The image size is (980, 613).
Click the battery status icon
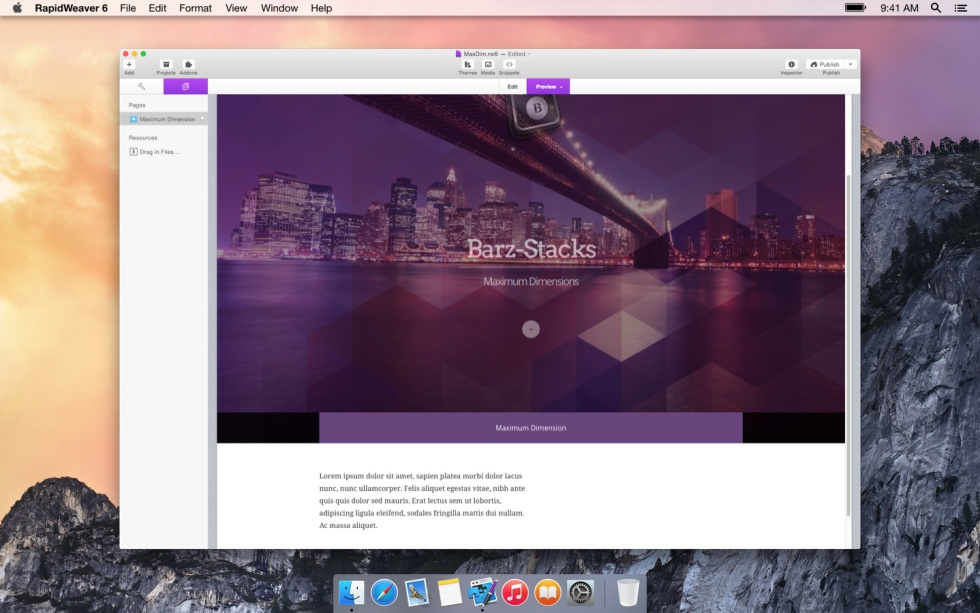tap(855, 8)
